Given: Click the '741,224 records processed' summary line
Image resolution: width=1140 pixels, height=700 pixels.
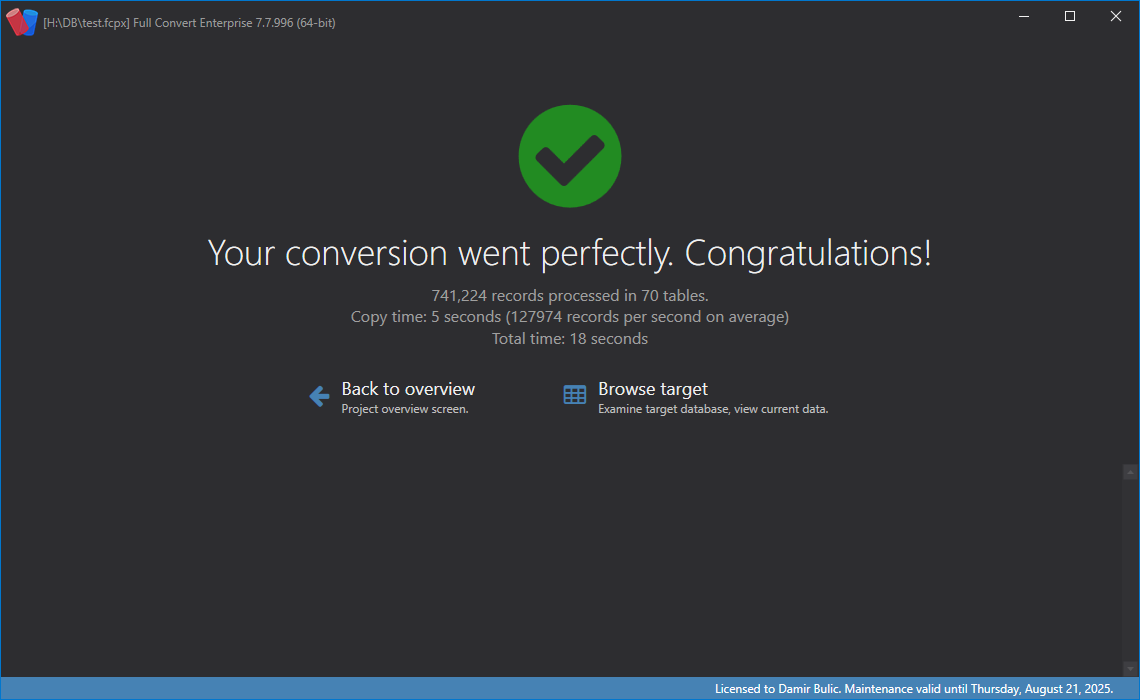Looking at the screenshot, I should pos(570,295).
